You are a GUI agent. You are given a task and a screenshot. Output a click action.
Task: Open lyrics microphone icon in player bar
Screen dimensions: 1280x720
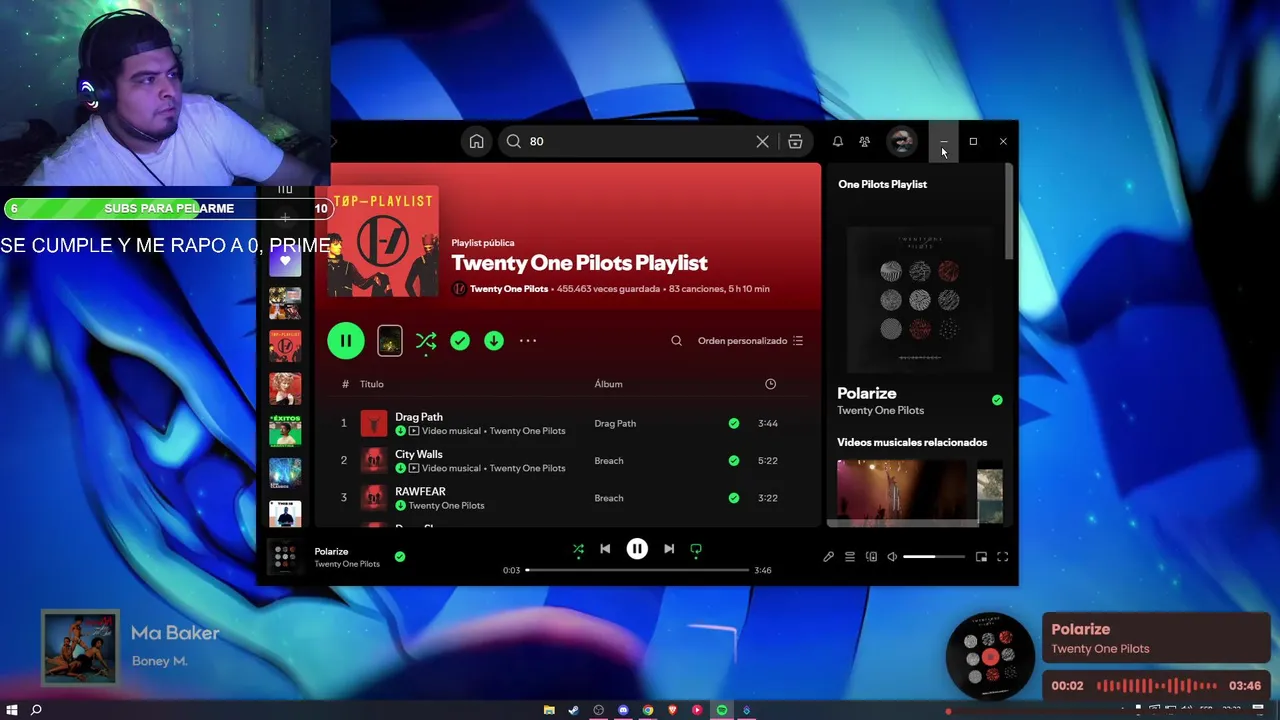click(x=828, y=557)
